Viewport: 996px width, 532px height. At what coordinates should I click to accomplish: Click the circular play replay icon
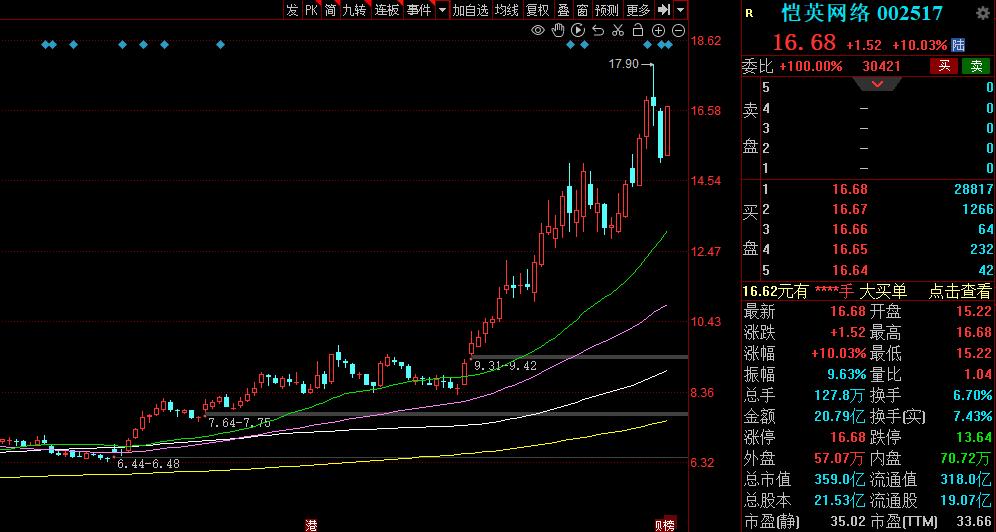(x=578, y=30)
